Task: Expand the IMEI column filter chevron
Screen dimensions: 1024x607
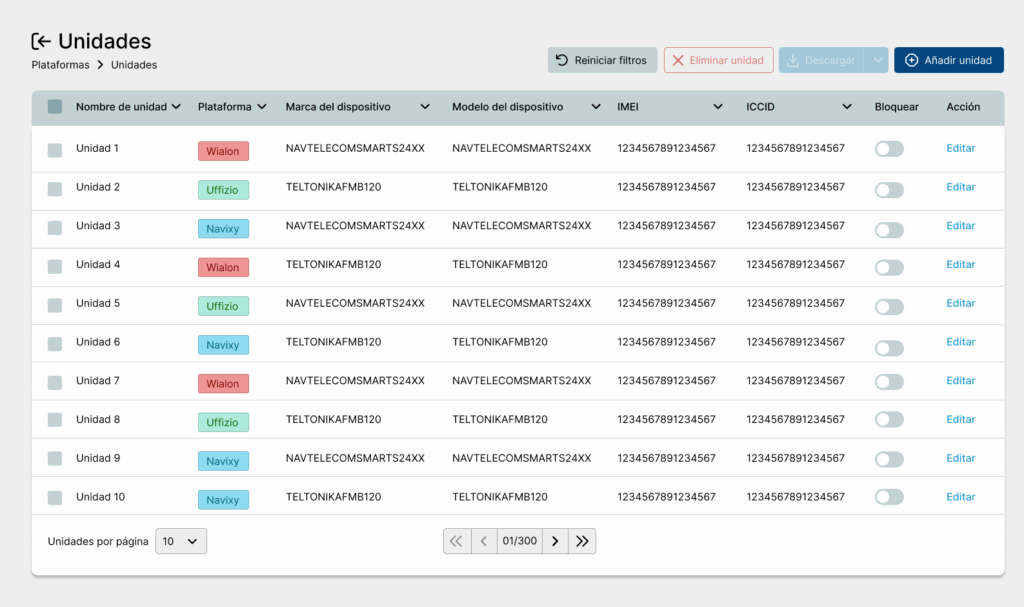Action: [717, 107]
